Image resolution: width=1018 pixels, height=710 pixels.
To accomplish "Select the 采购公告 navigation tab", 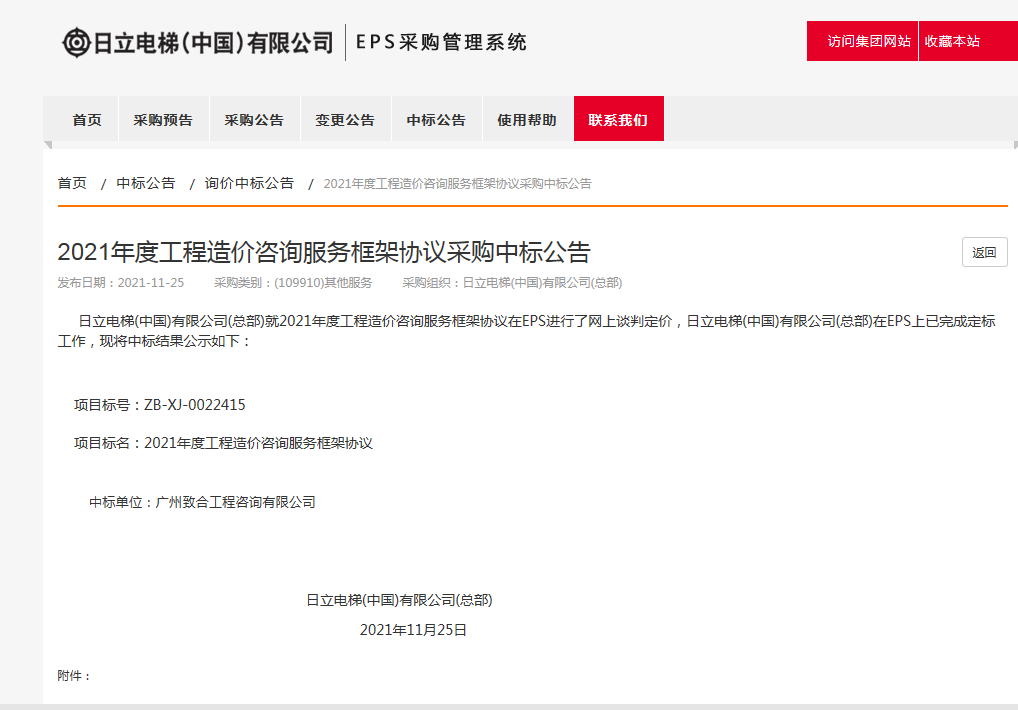I will (254, 120).
